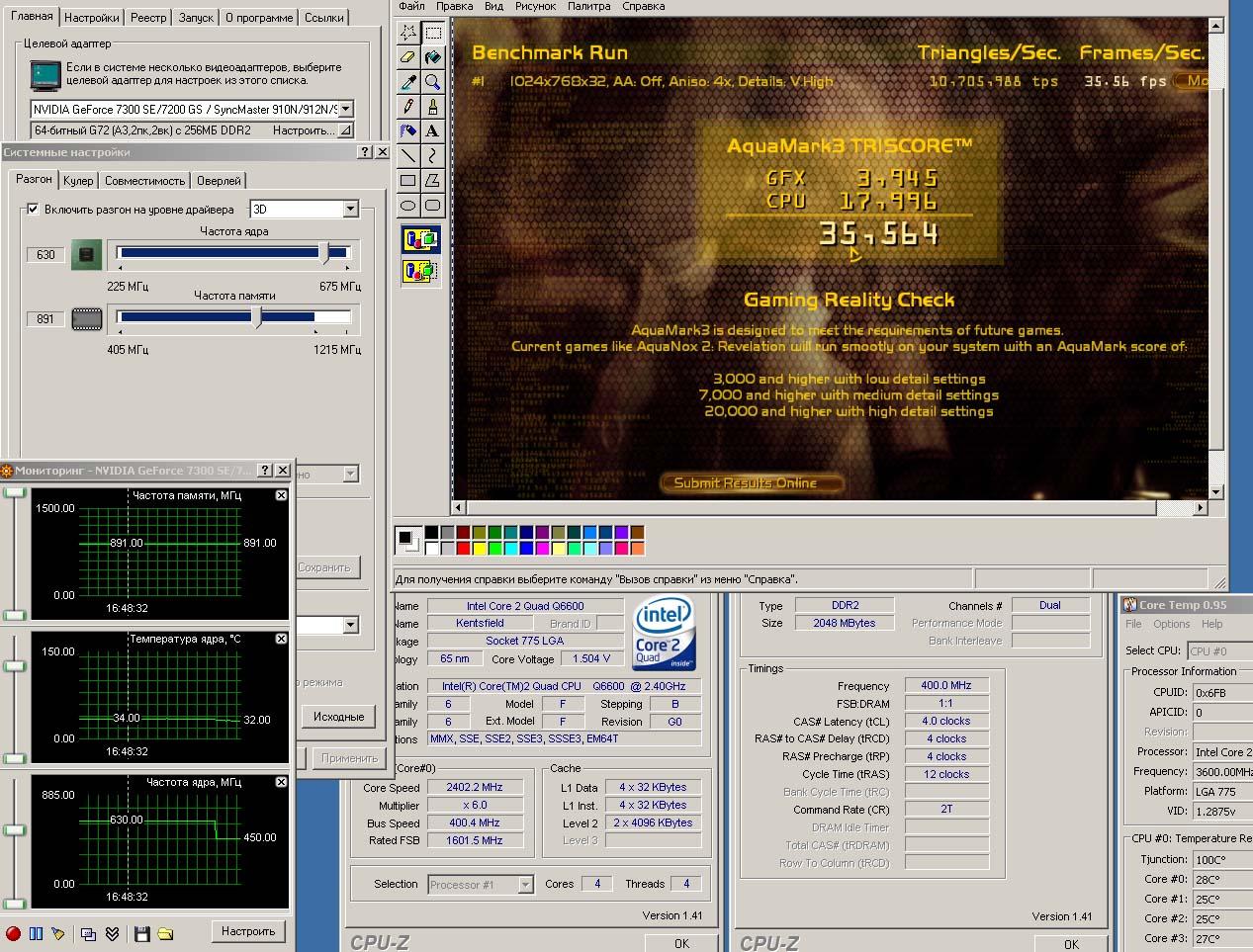Select the Text tool (letter A)
Viewport: 1253px width, 952px height.
pyautogui.click(x=432, y=130)
